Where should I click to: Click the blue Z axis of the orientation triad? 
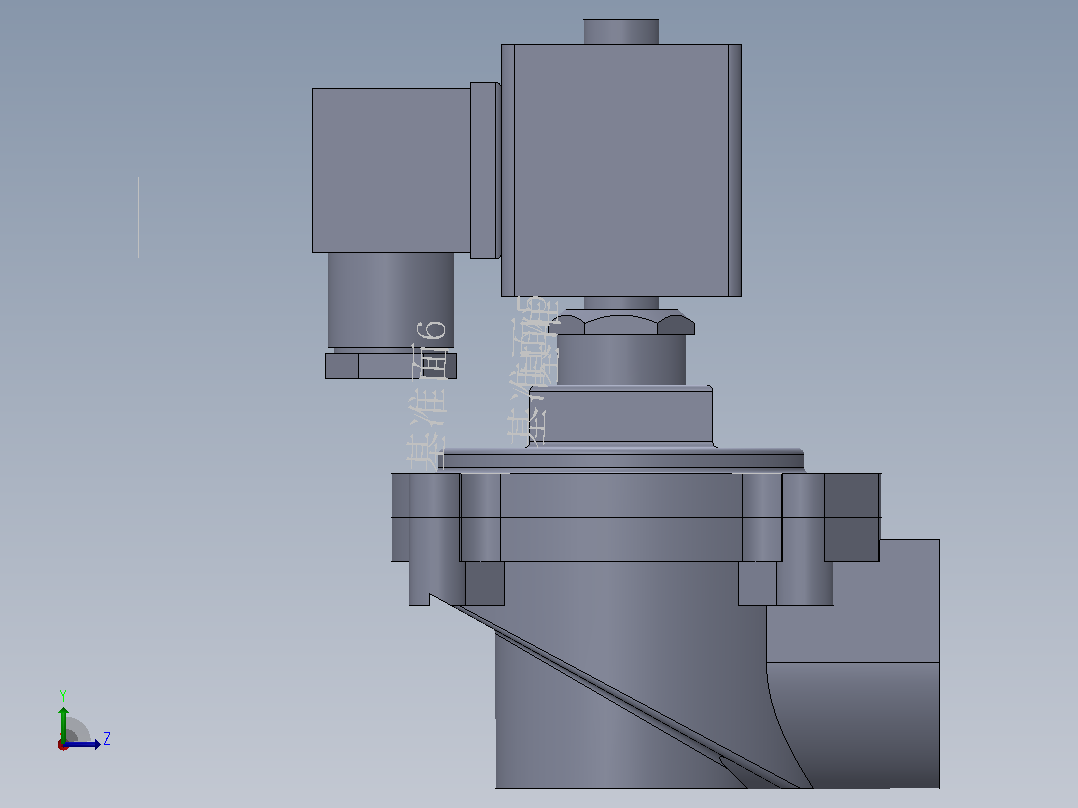pos(82,744)
